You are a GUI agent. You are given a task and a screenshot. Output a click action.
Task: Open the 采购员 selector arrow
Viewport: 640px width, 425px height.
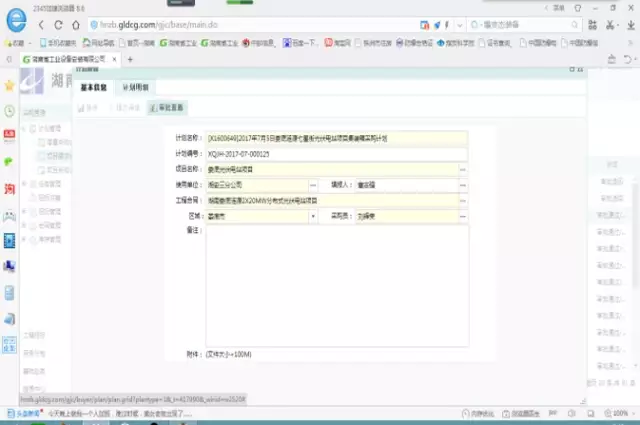click(x=462, y=215)
